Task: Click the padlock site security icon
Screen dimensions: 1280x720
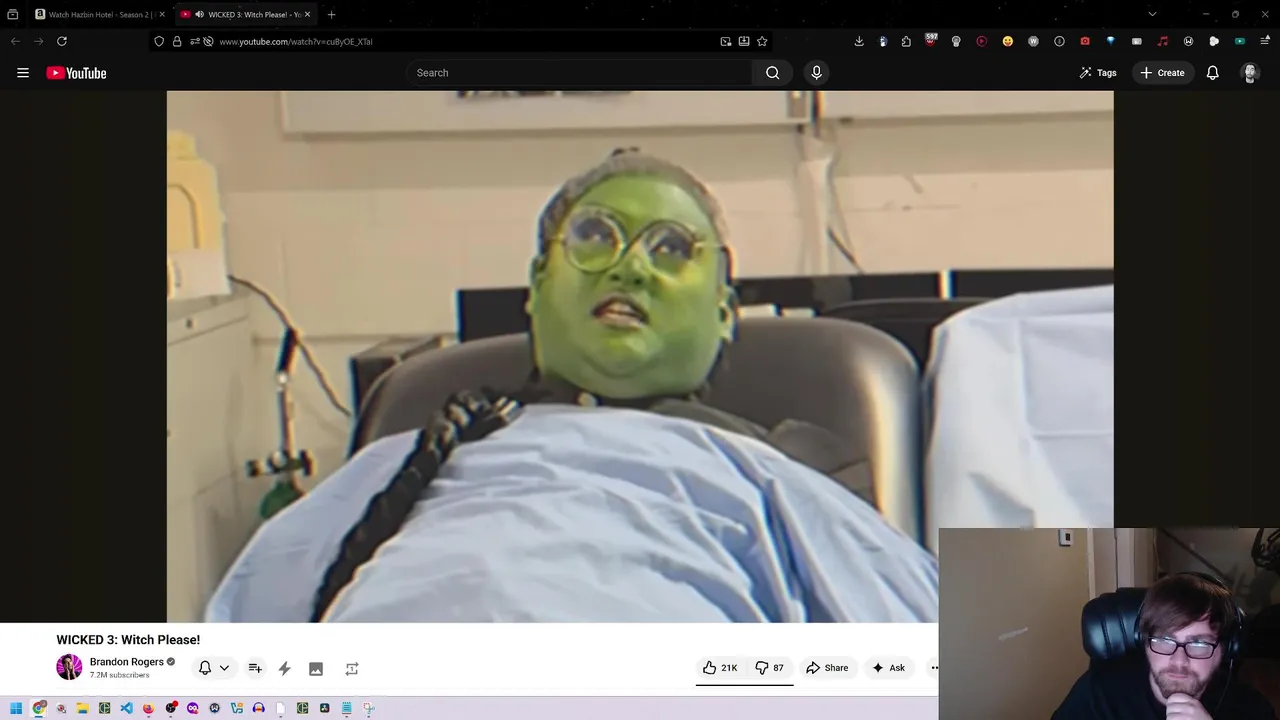Action: tap(177, 42)
